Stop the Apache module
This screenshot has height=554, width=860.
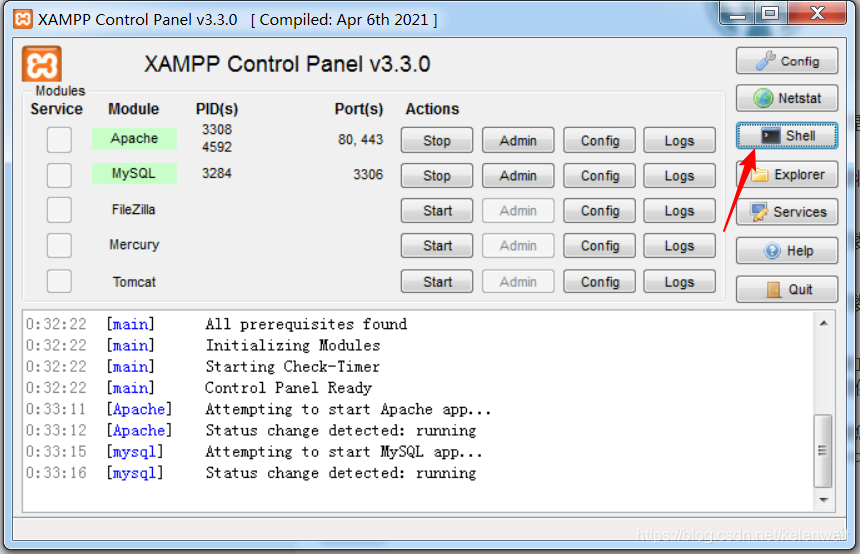[x=437, y=140]
